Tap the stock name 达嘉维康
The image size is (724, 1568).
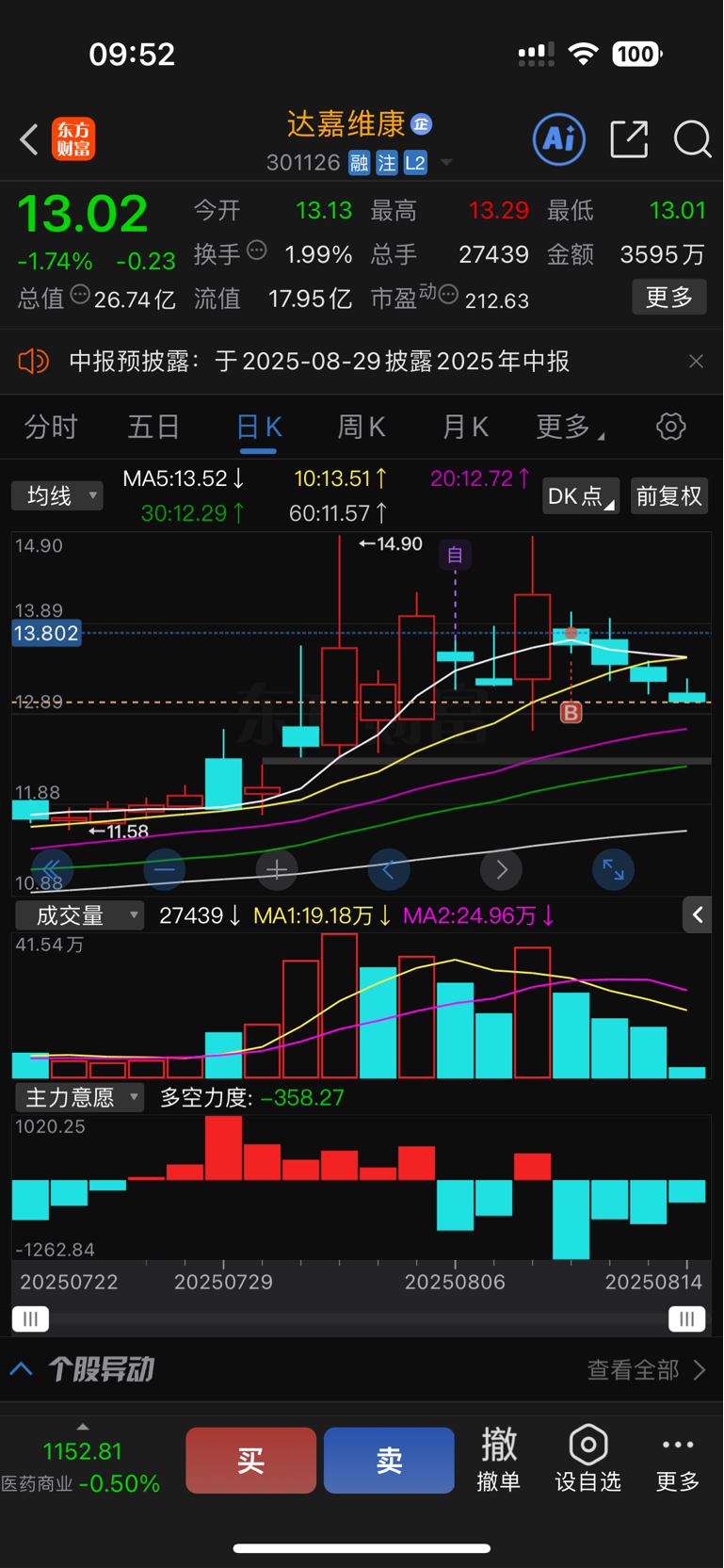(x=346, y=123)
